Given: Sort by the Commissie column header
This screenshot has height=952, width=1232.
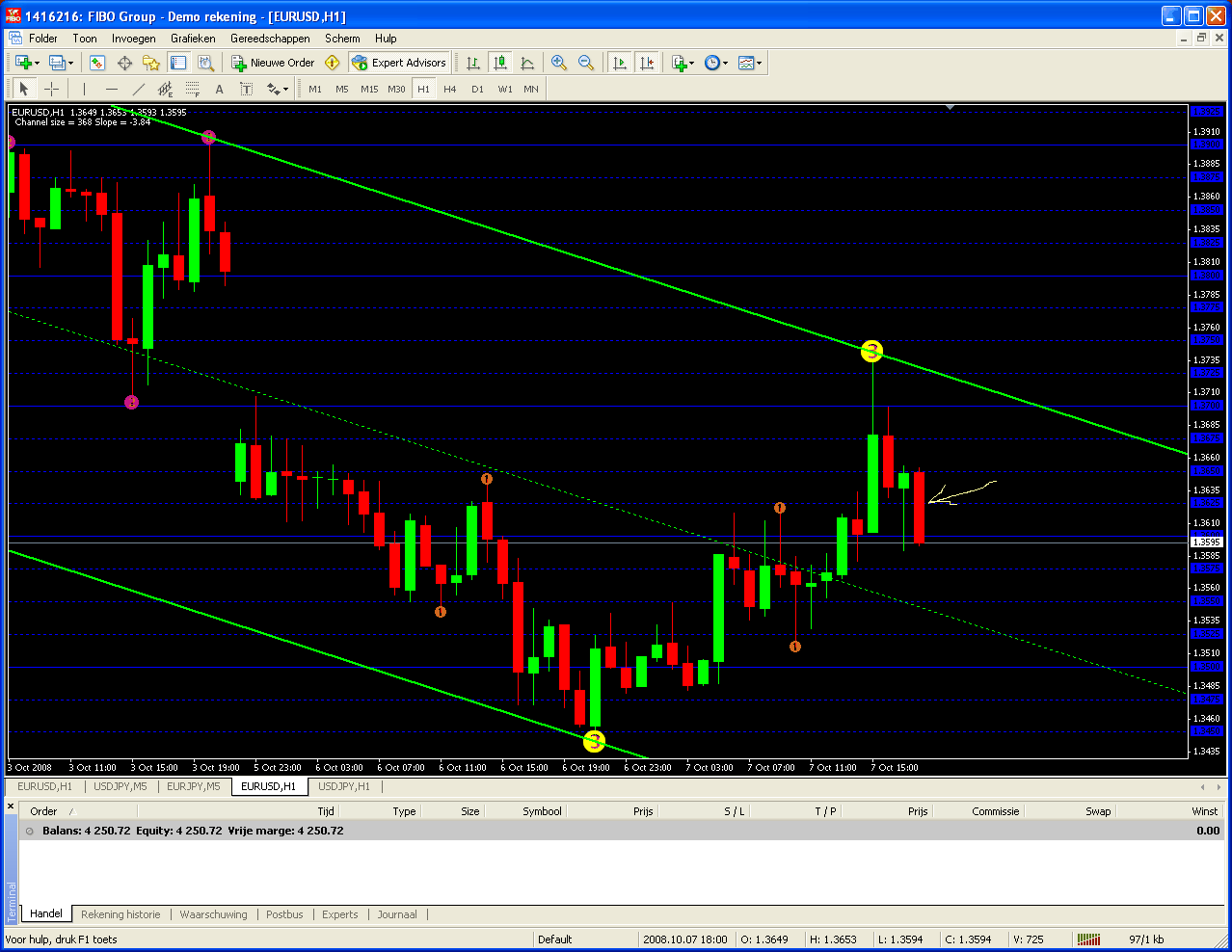Looking at the screenshot, I should click(995, 811).
